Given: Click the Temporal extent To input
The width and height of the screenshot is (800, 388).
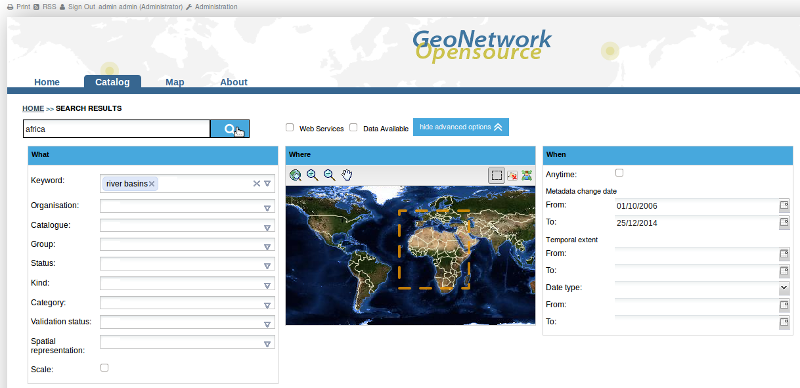Looking at the screenshot, I should [x=697, y=271].
